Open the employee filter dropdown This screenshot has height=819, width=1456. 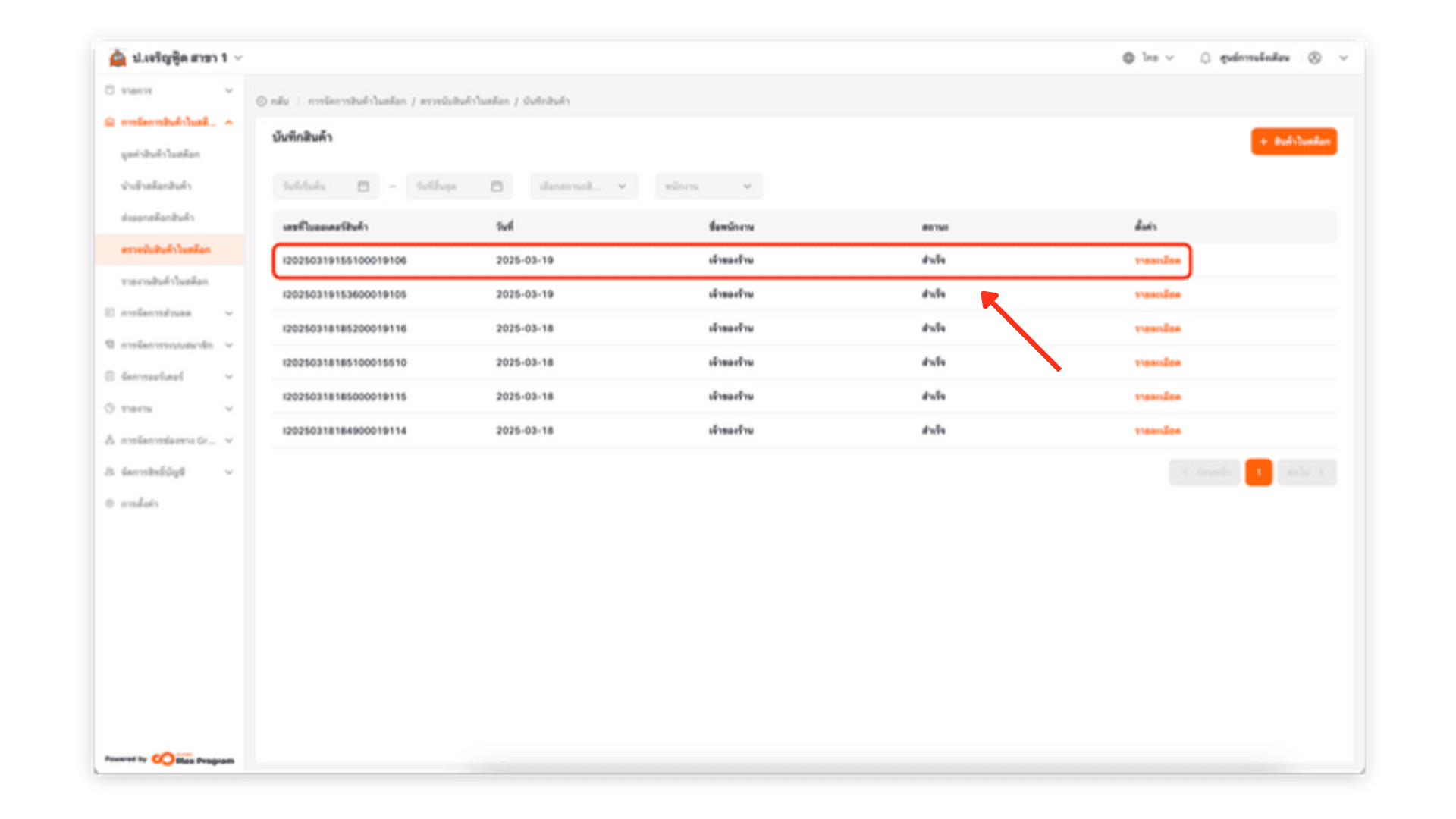708,187
